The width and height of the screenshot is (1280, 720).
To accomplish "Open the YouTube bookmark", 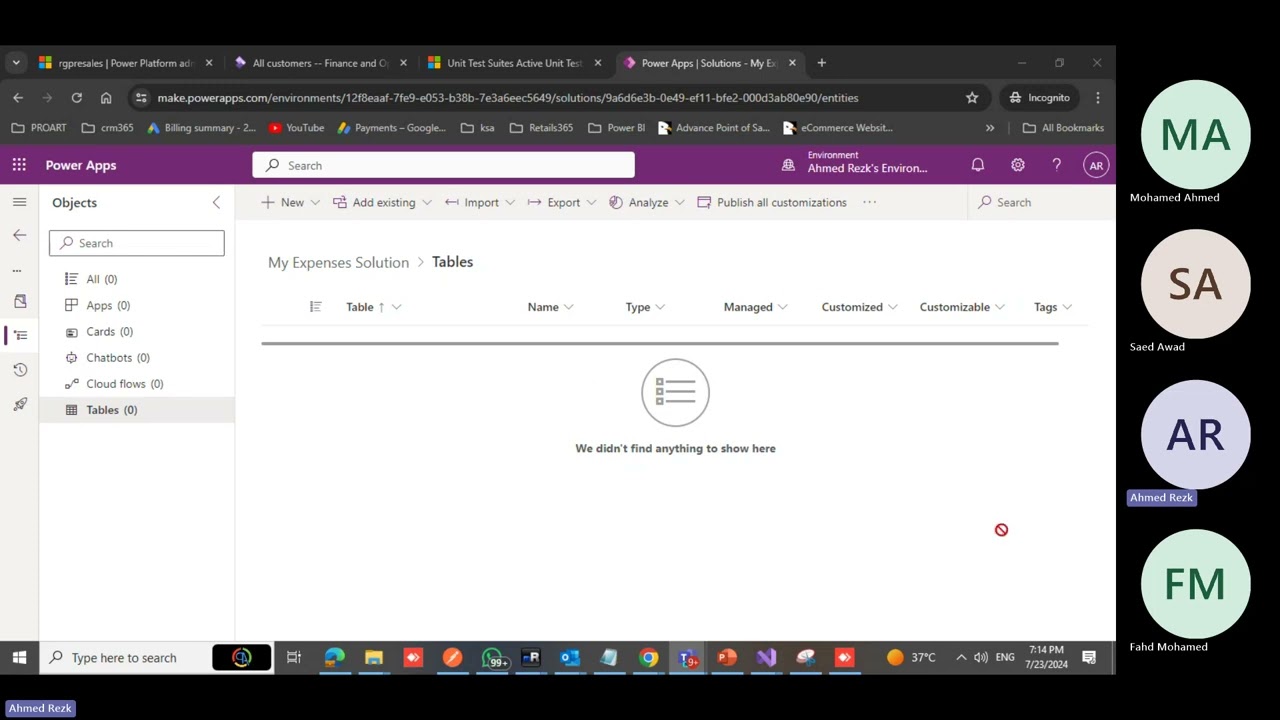I will click(296, 128).
